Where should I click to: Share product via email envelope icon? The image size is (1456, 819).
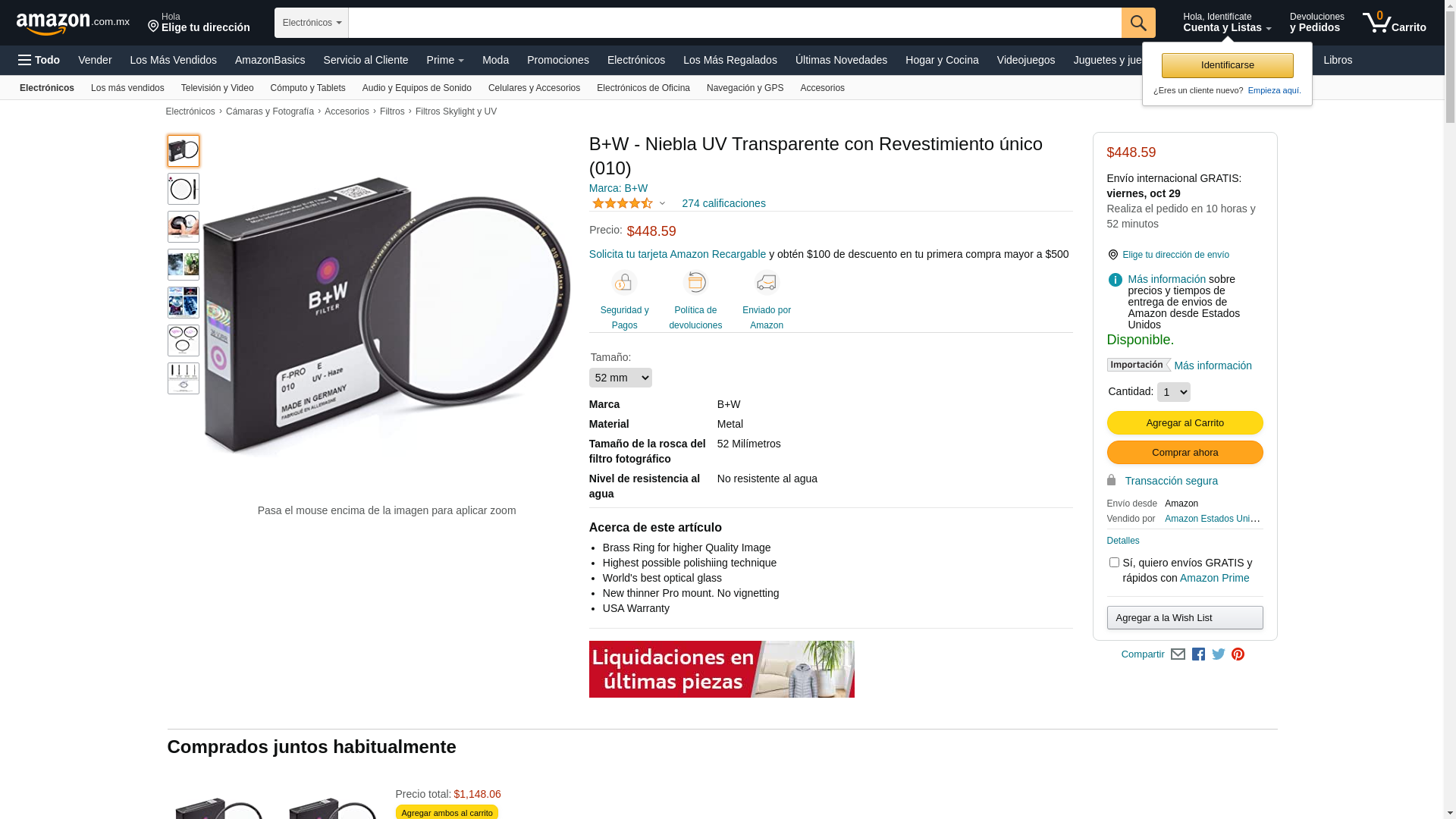[x=1178, y=654]
